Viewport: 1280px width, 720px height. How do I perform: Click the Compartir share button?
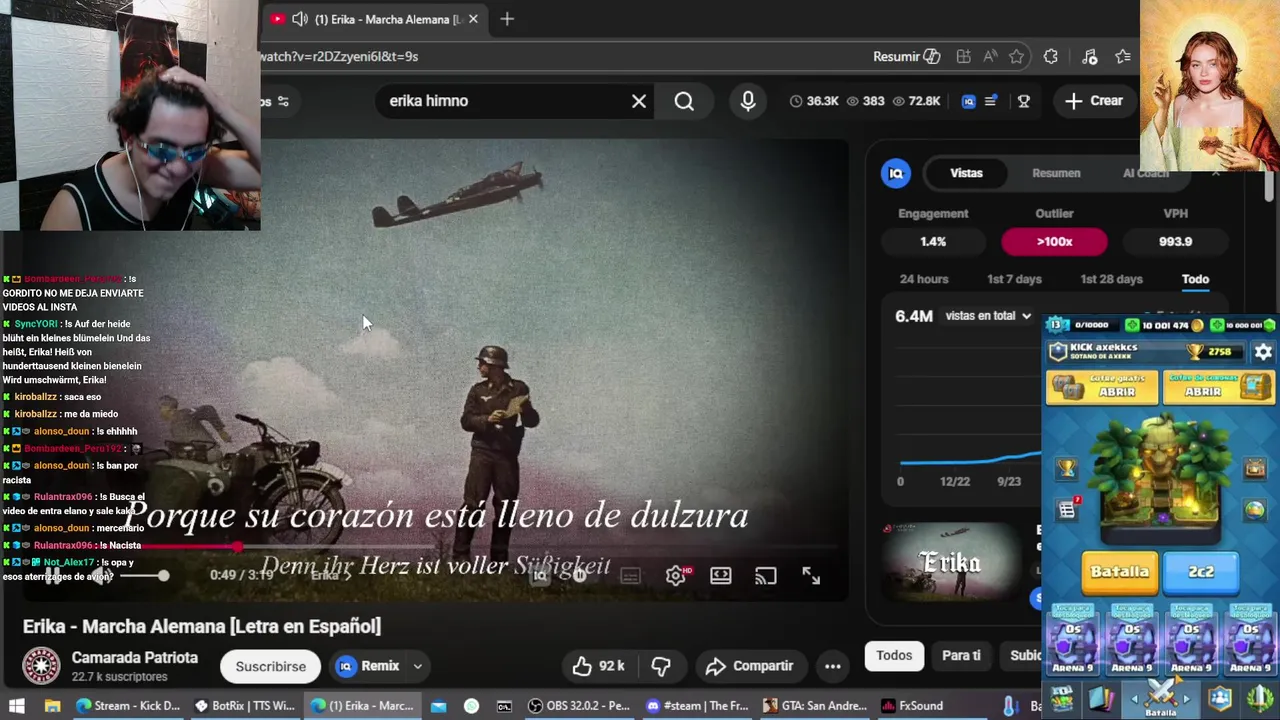tap(750, 666)
